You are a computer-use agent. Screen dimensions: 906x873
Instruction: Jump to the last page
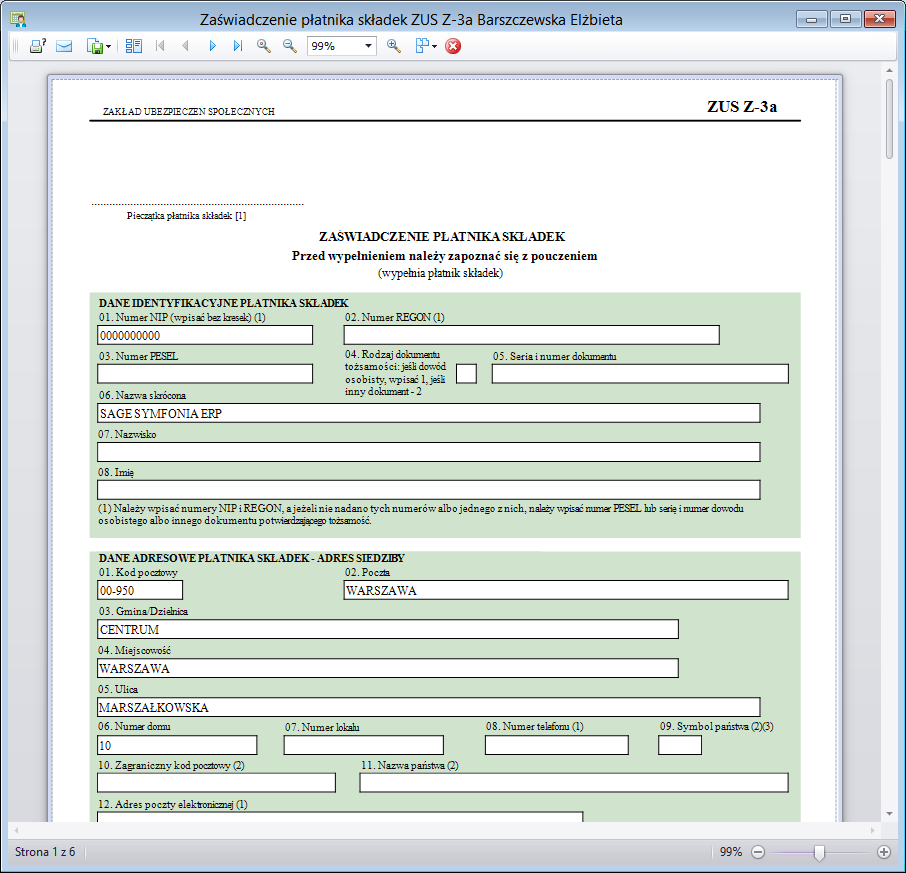(x=238, y=46)
